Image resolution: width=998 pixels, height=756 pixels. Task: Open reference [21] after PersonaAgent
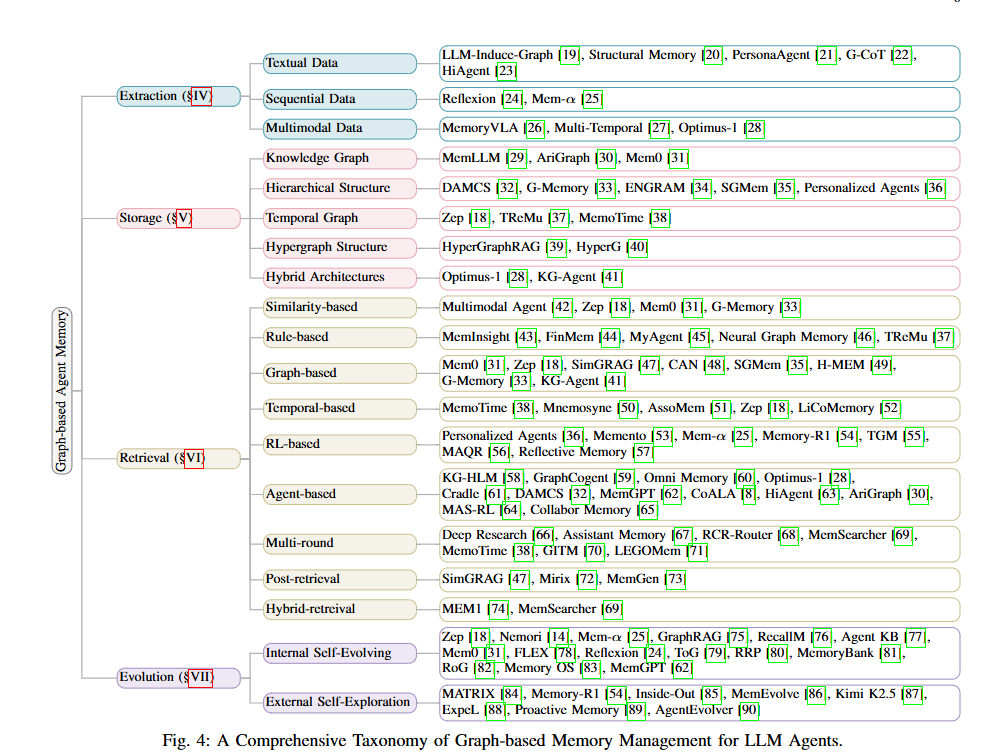(826, 55)
